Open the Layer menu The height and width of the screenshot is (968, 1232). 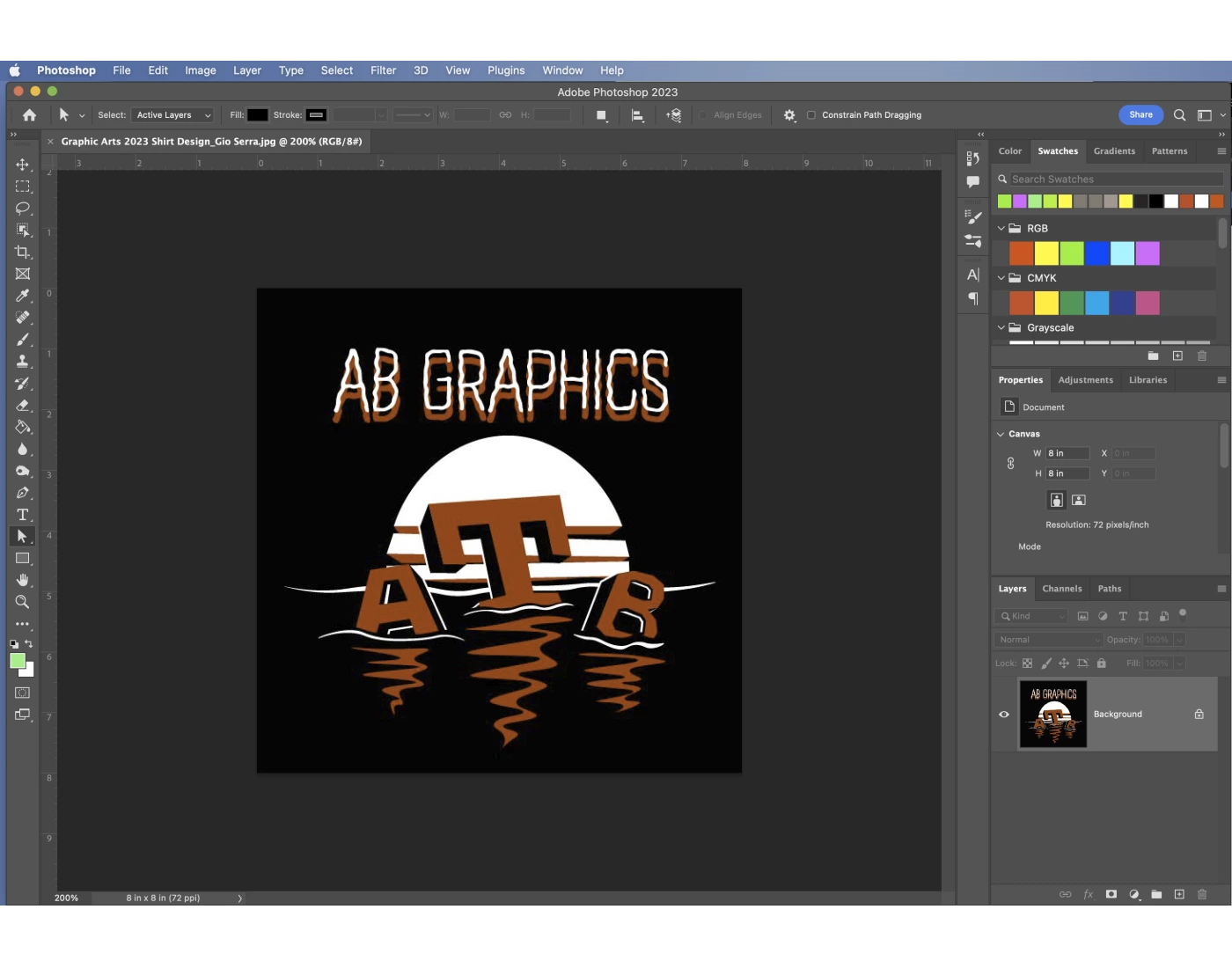pos(247,70)
